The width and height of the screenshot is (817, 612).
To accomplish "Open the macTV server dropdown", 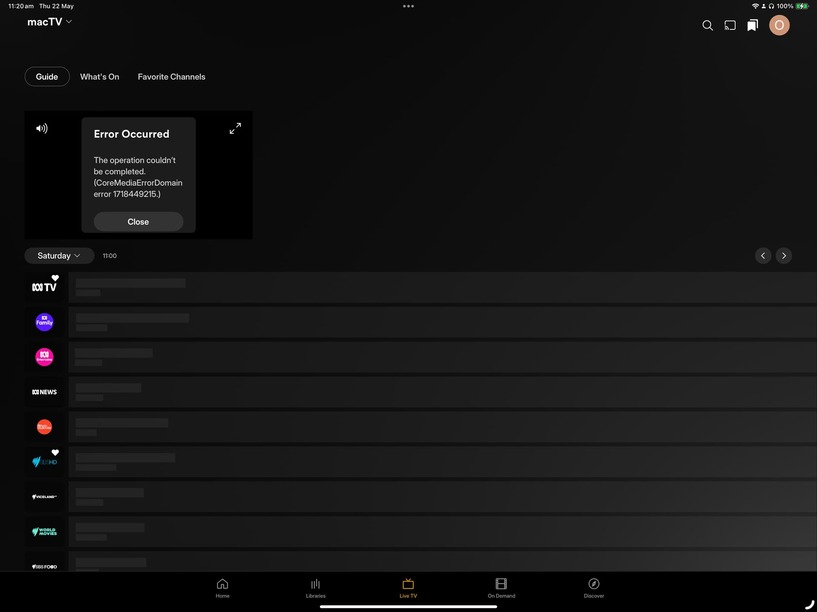I will coord(49,22).
